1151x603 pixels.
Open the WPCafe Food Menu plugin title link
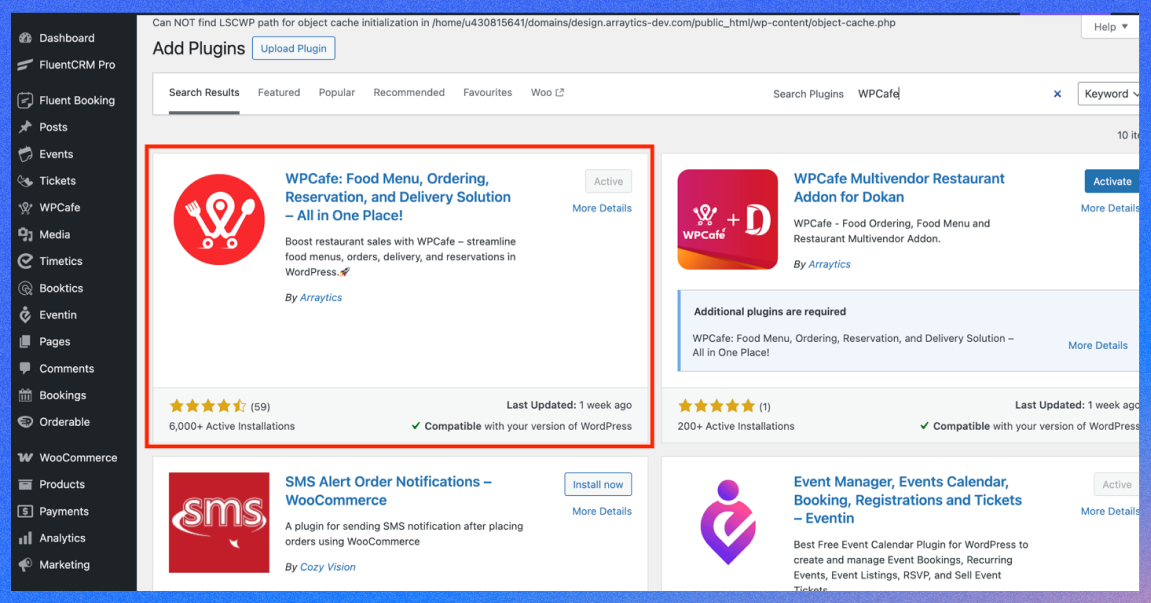398,197
